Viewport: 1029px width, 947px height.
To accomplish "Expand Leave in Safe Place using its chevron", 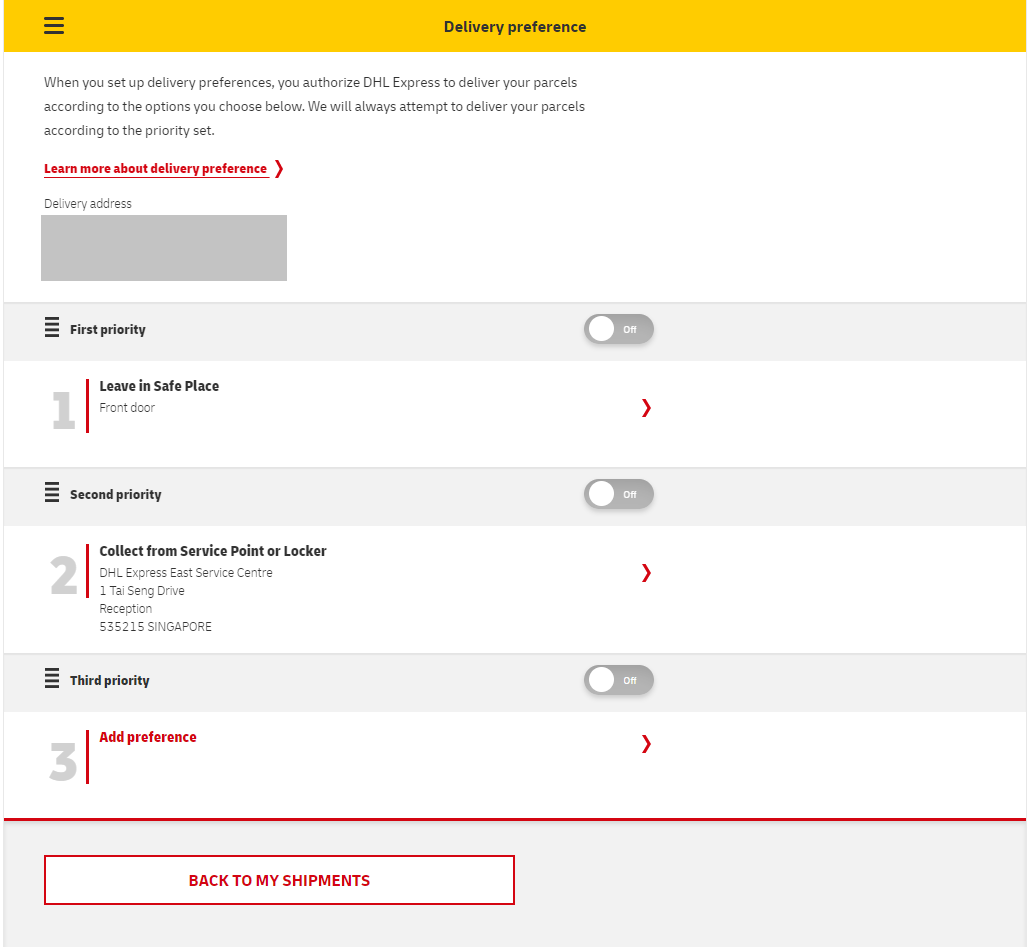I will pos(646,407).
